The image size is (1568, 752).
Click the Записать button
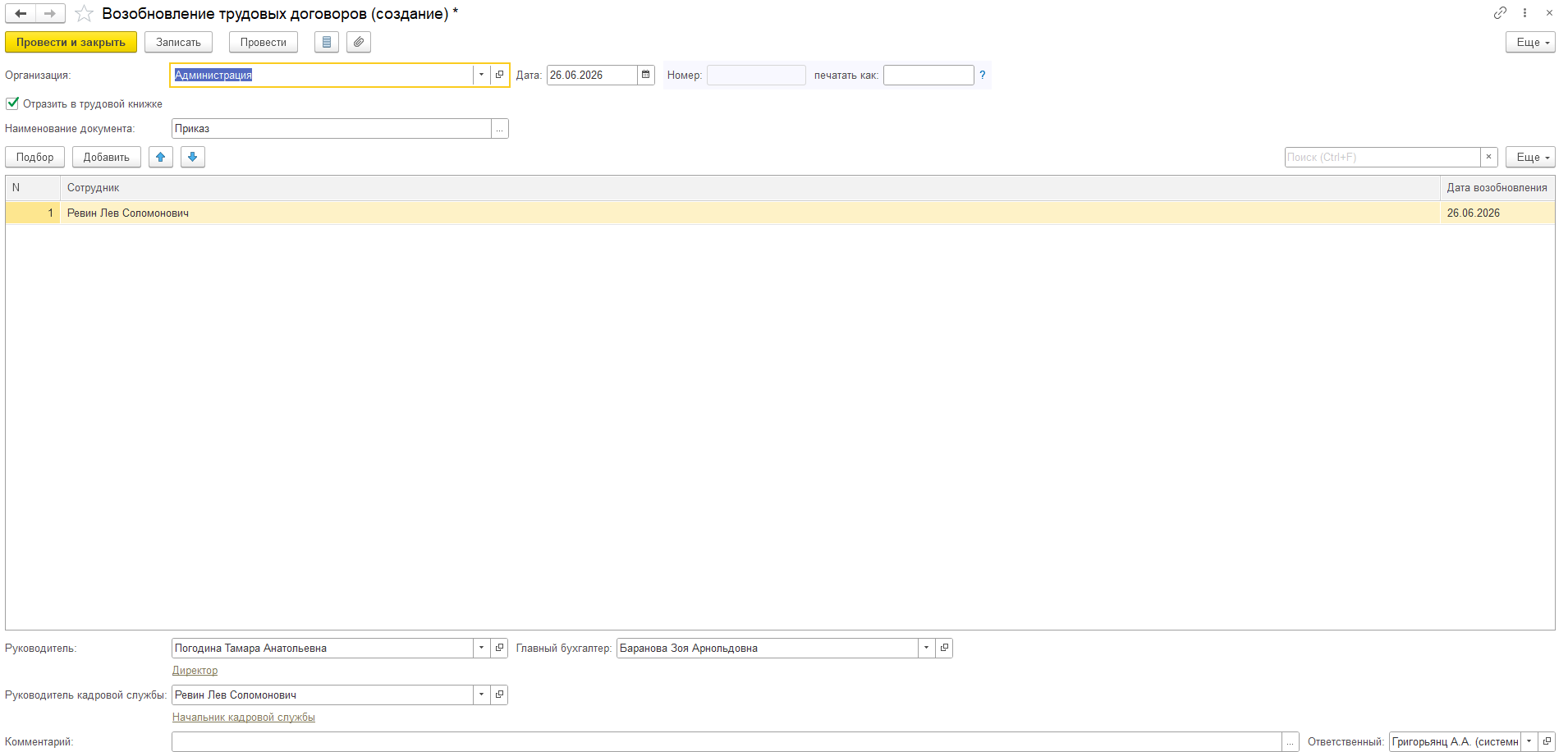pos(178,42)
